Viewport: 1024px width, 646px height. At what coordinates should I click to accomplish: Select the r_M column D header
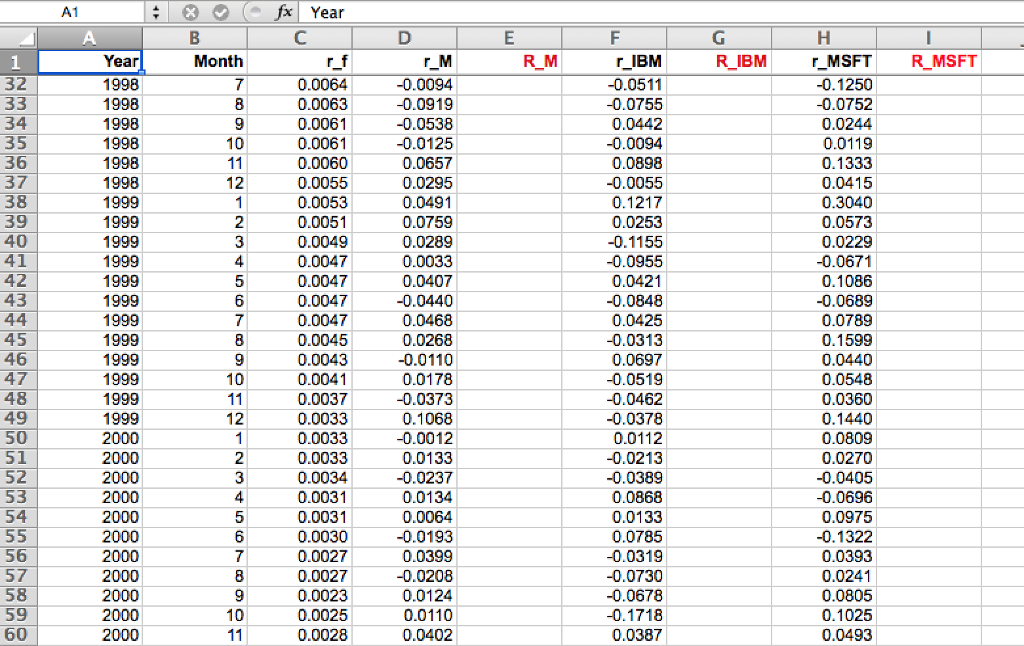(x=404, y=37)
